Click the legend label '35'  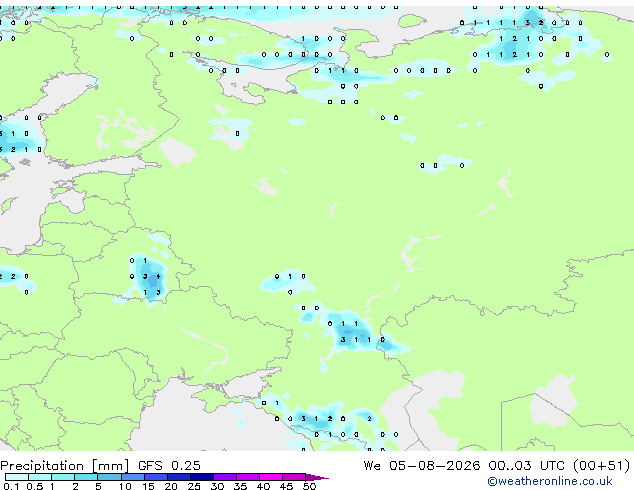pyautogui.click(x=240, y=486)
